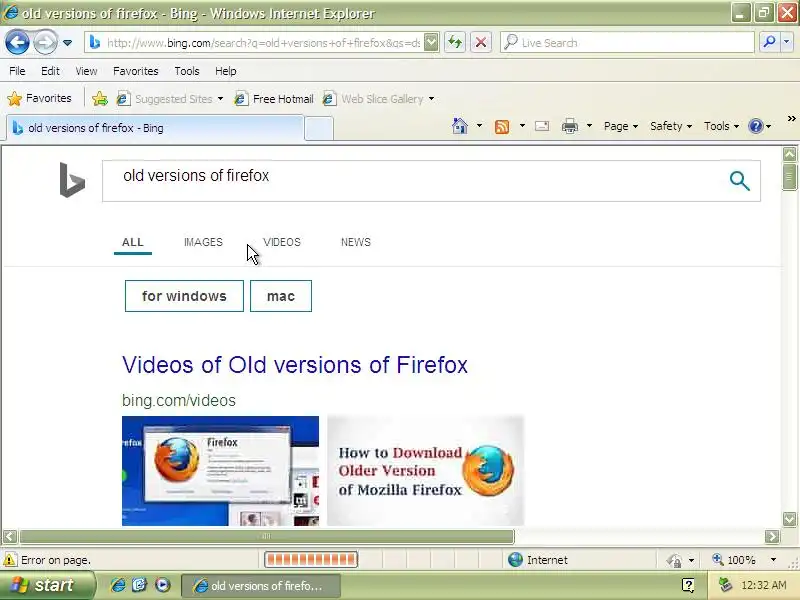Click the RSS feeds icon
The width and height of the screenshot is (800, 600).
tap(502, 126)
